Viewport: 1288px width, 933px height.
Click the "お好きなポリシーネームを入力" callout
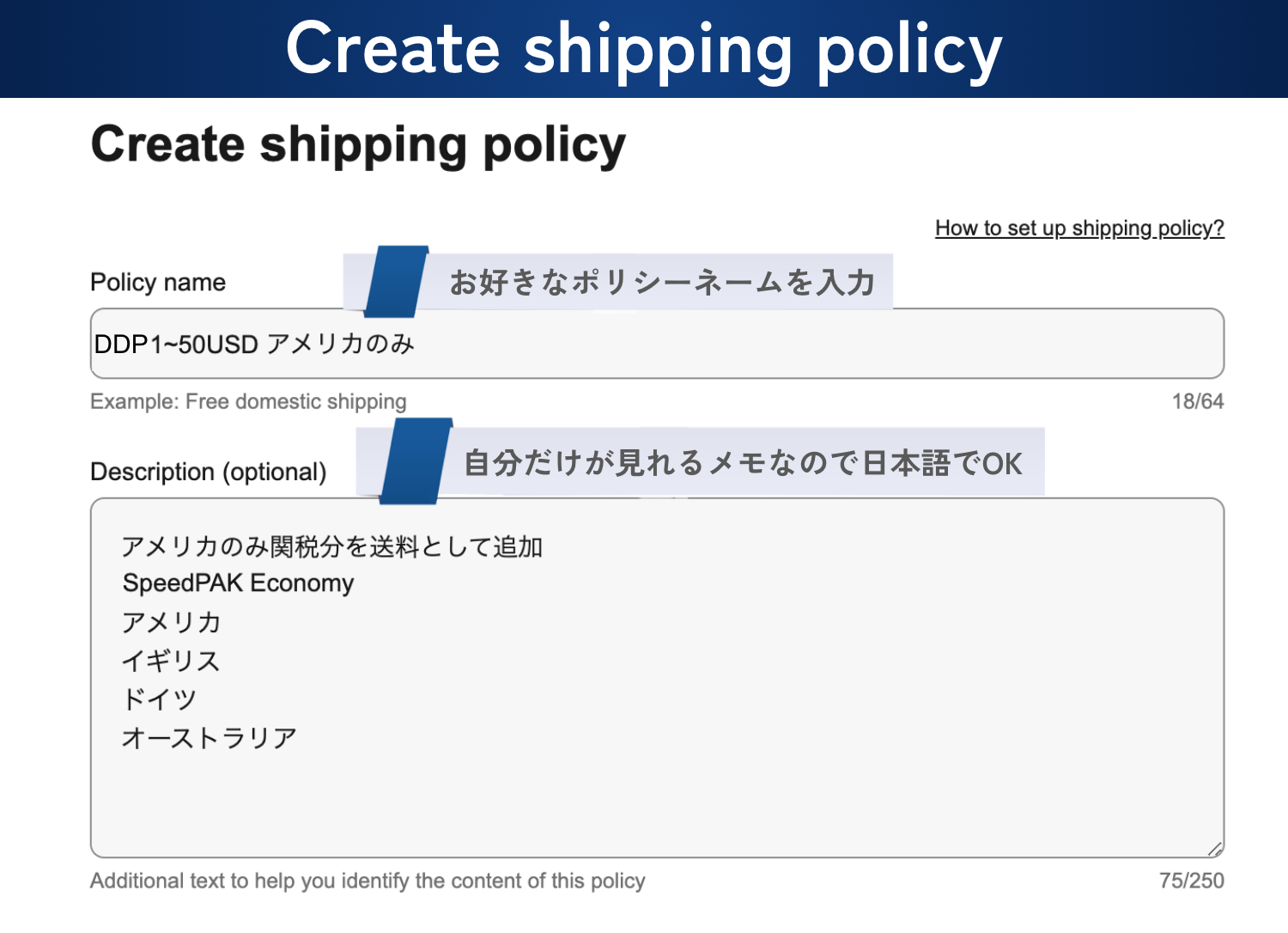click(x=661, y=282)
